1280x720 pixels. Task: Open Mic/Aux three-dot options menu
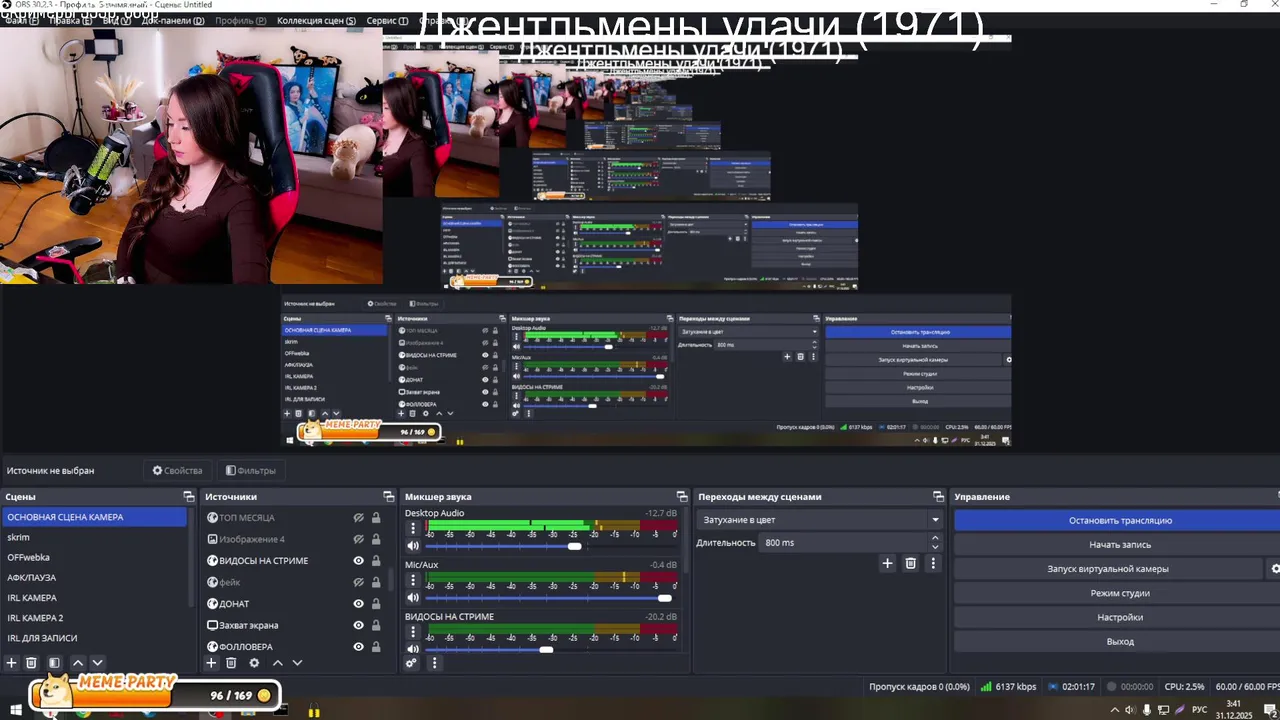pos(413,580)
